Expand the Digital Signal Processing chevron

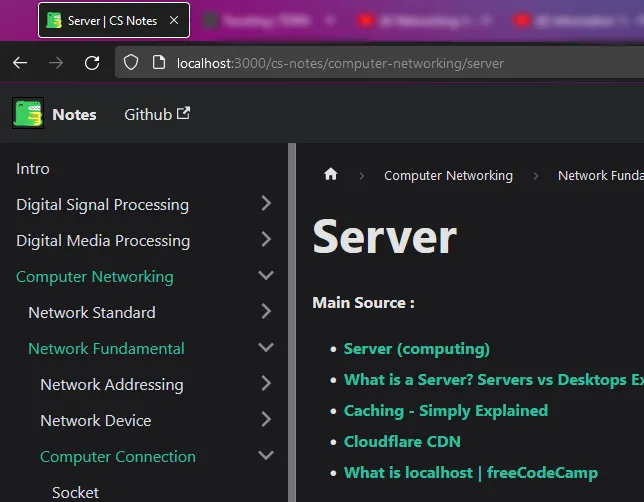point(266,203)
